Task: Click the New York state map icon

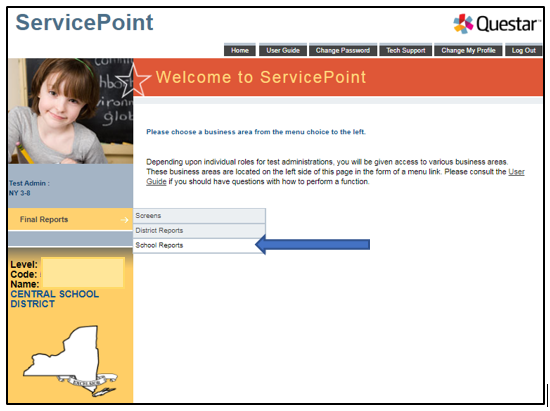Action: coord(71,361)
